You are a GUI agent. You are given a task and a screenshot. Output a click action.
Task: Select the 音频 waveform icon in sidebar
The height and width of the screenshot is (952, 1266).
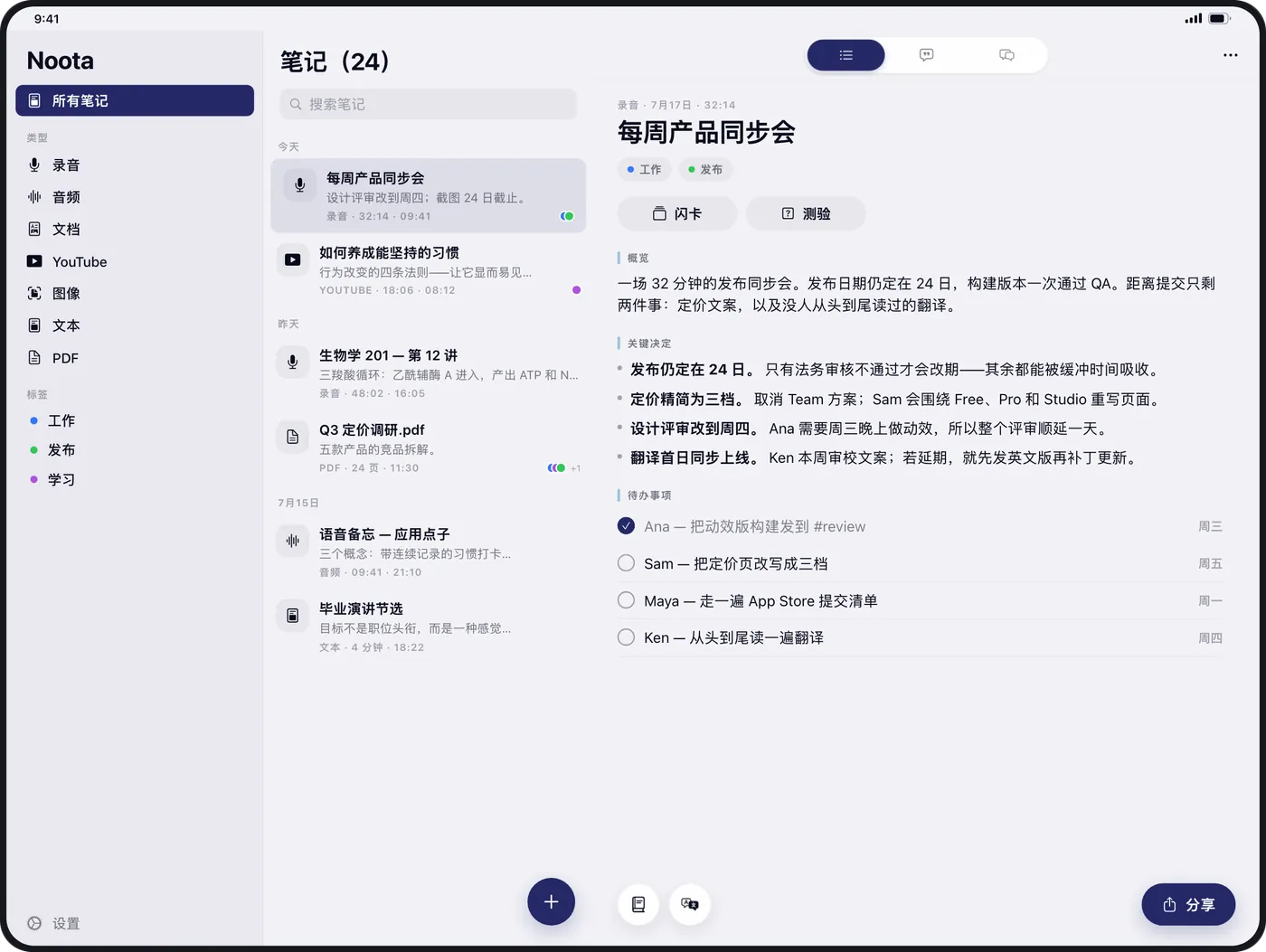(34, 197)
